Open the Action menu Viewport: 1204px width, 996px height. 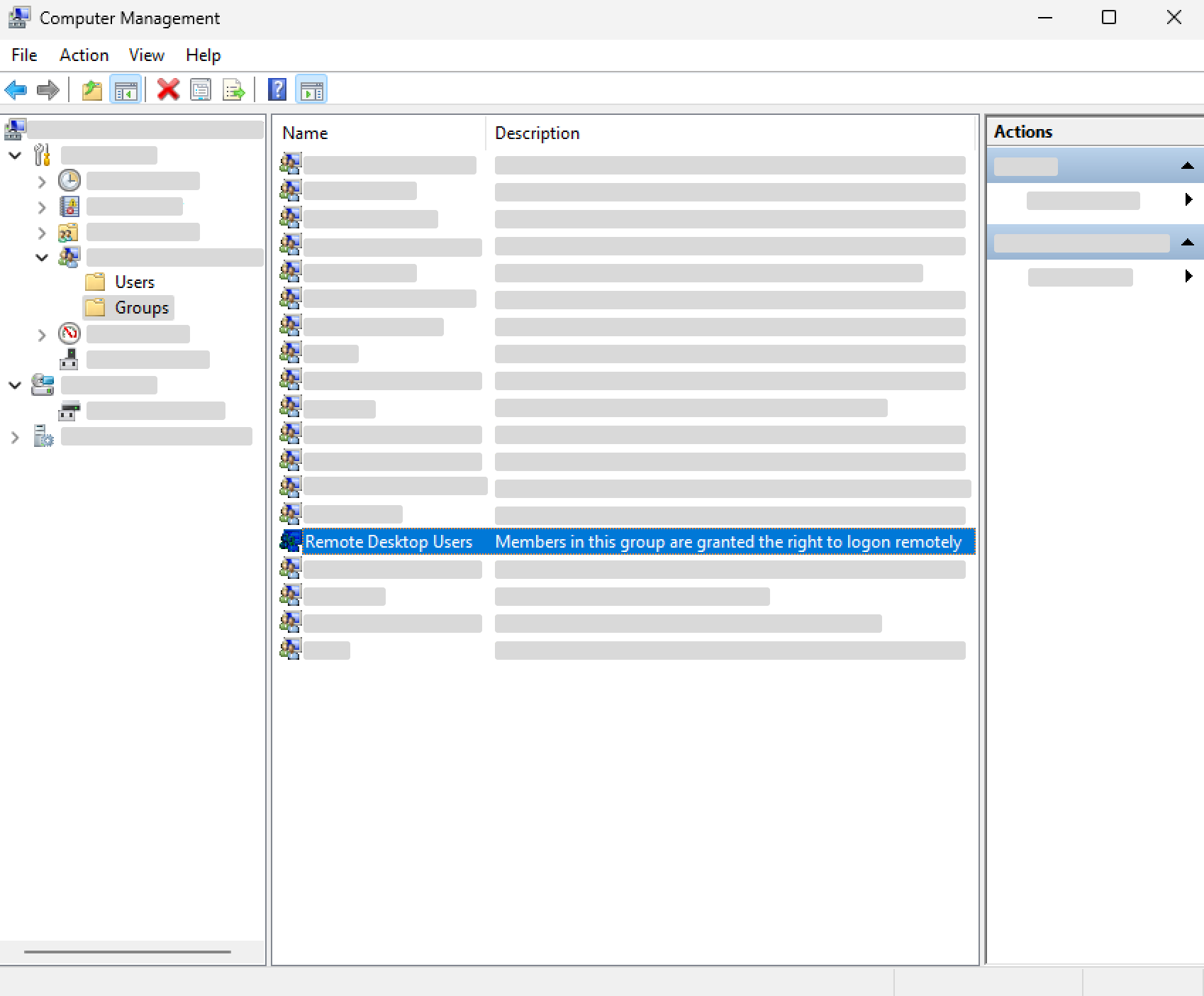(x=84, y=55)
